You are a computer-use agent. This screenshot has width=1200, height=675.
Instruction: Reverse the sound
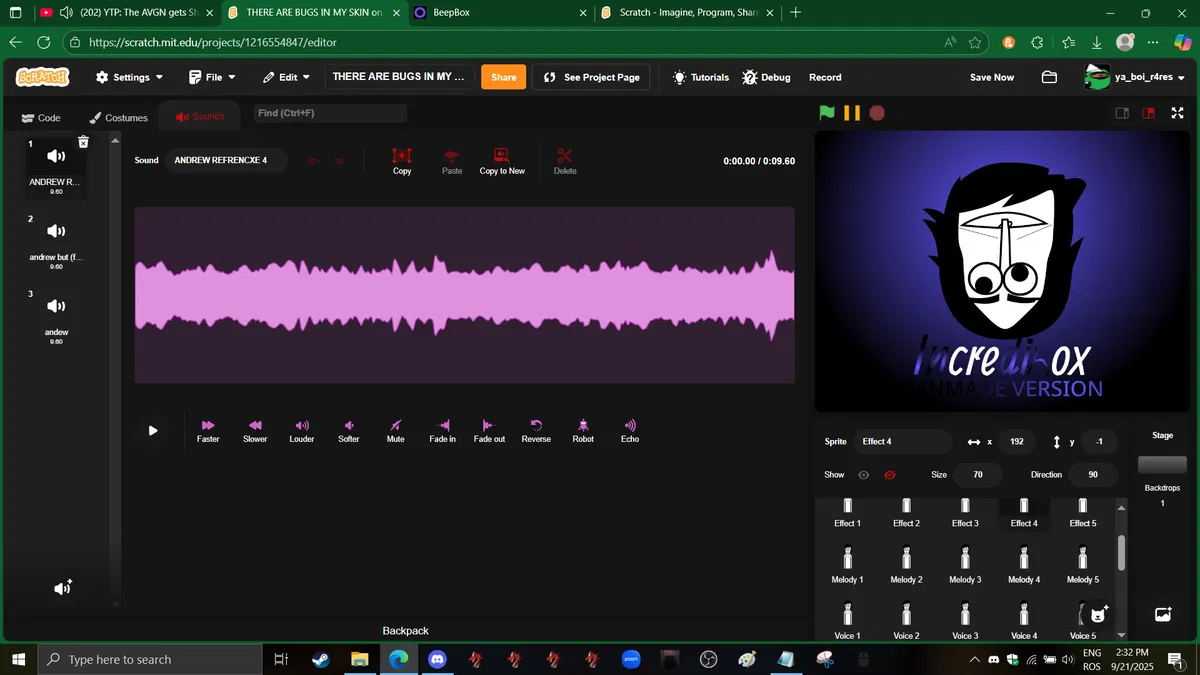pyautogui.click(x=536, y=431)
